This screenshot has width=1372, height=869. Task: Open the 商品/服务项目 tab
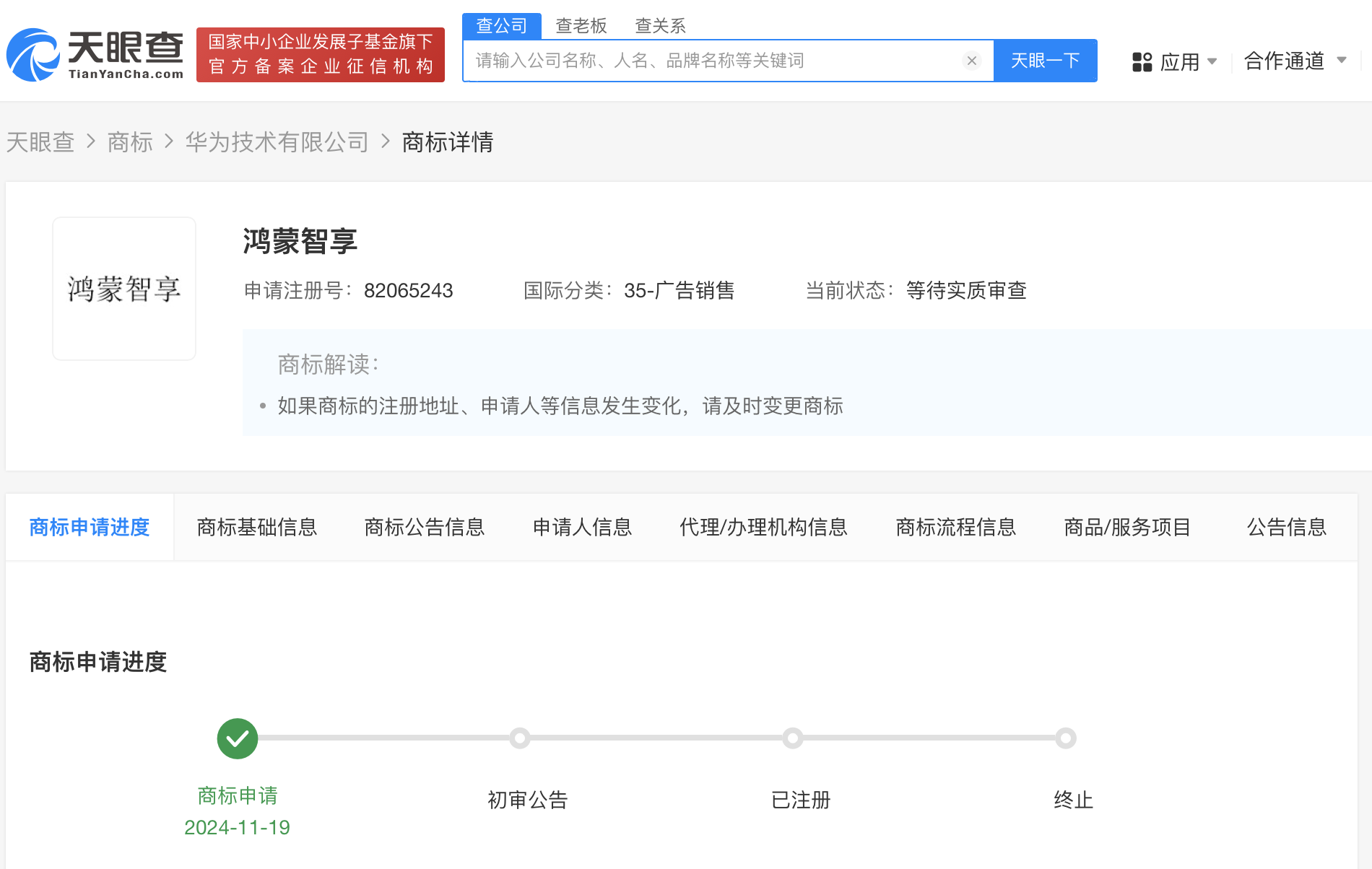click(1126, 528)
